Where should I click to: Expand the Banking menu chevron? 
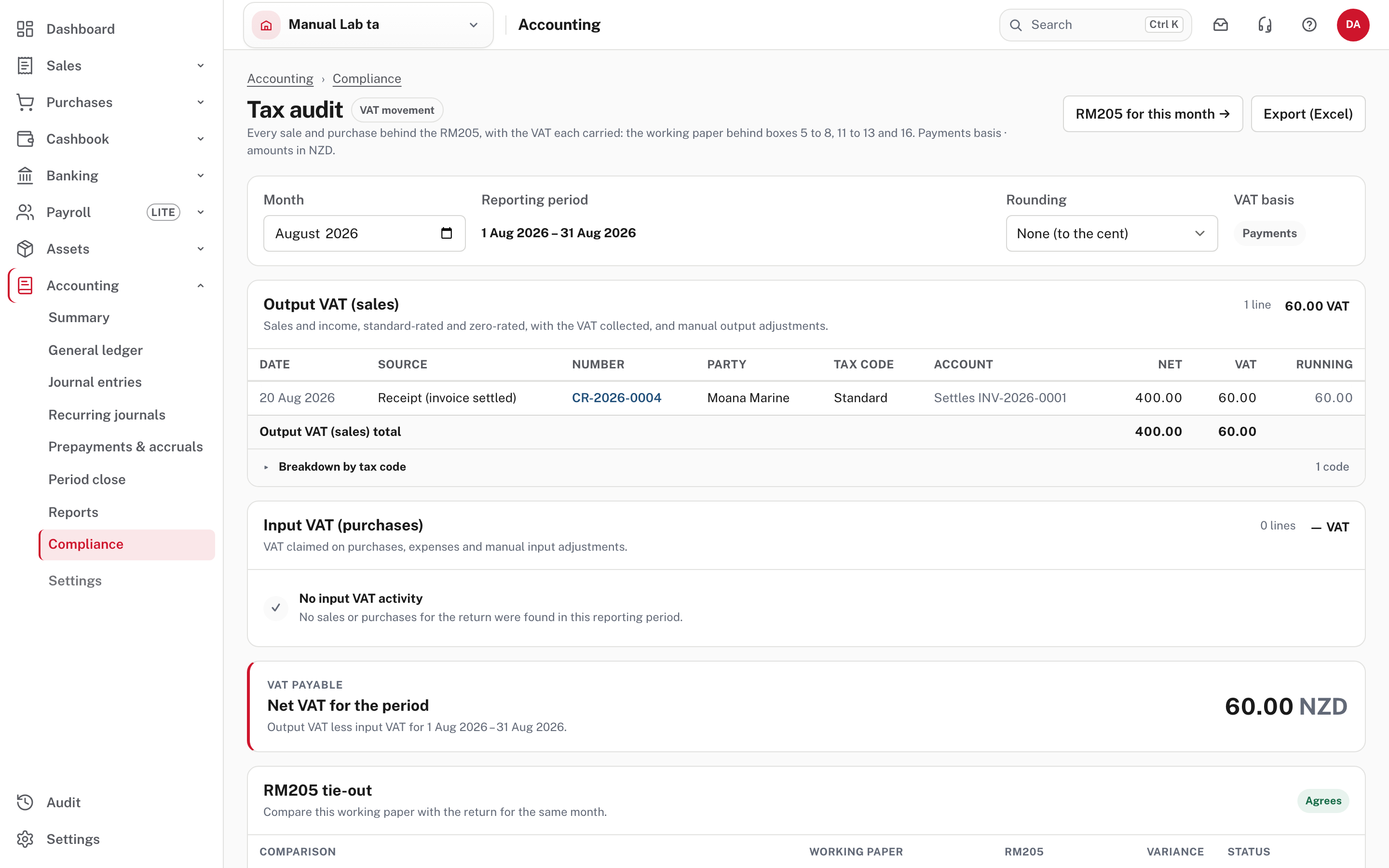point(200,176)
